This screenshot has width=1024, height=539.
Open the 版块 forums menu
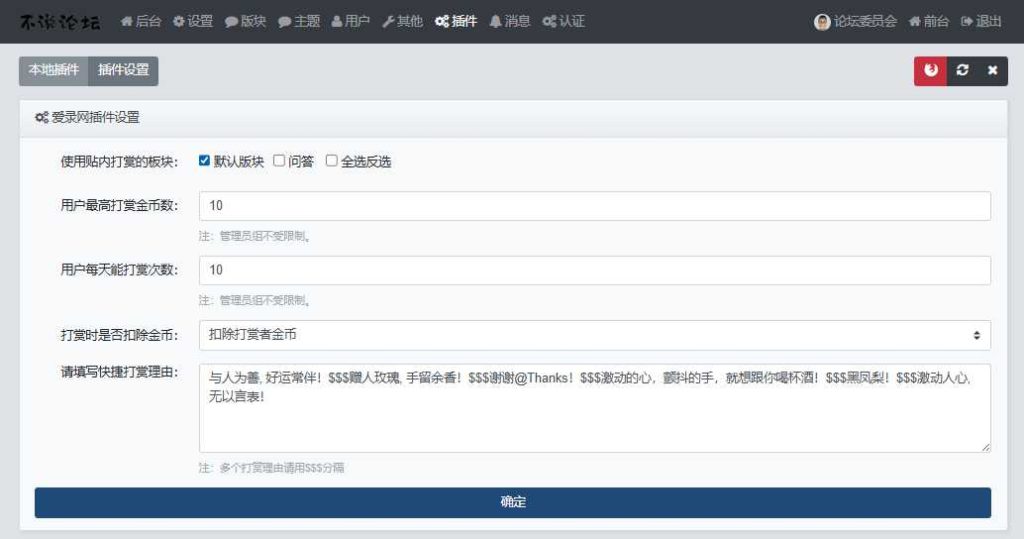pyautogui.click(x=245, y=22)
